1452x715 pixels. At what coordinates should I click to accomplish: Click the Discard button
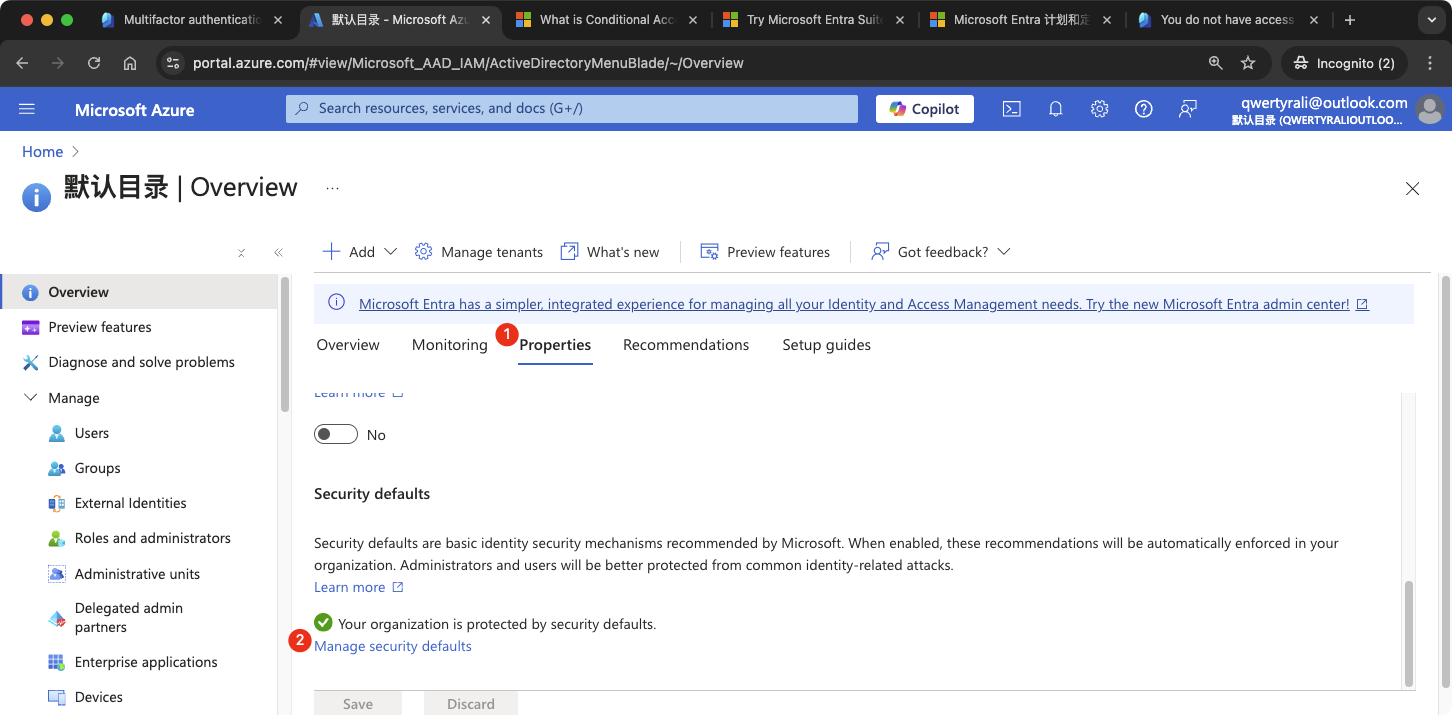point(471,703)
